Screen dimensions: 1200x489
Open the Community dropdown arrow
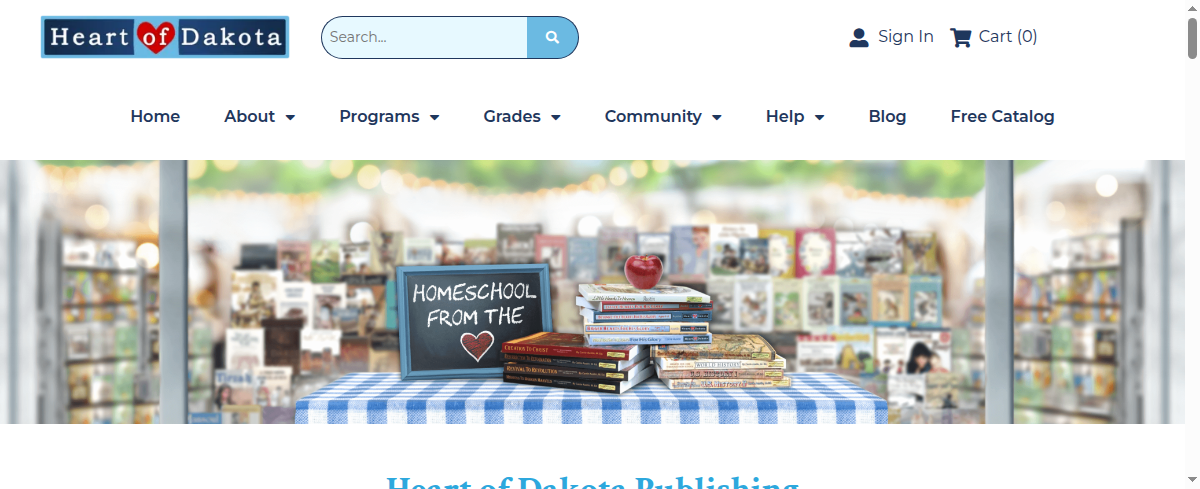pyautogui.click(x=717, y=118)
